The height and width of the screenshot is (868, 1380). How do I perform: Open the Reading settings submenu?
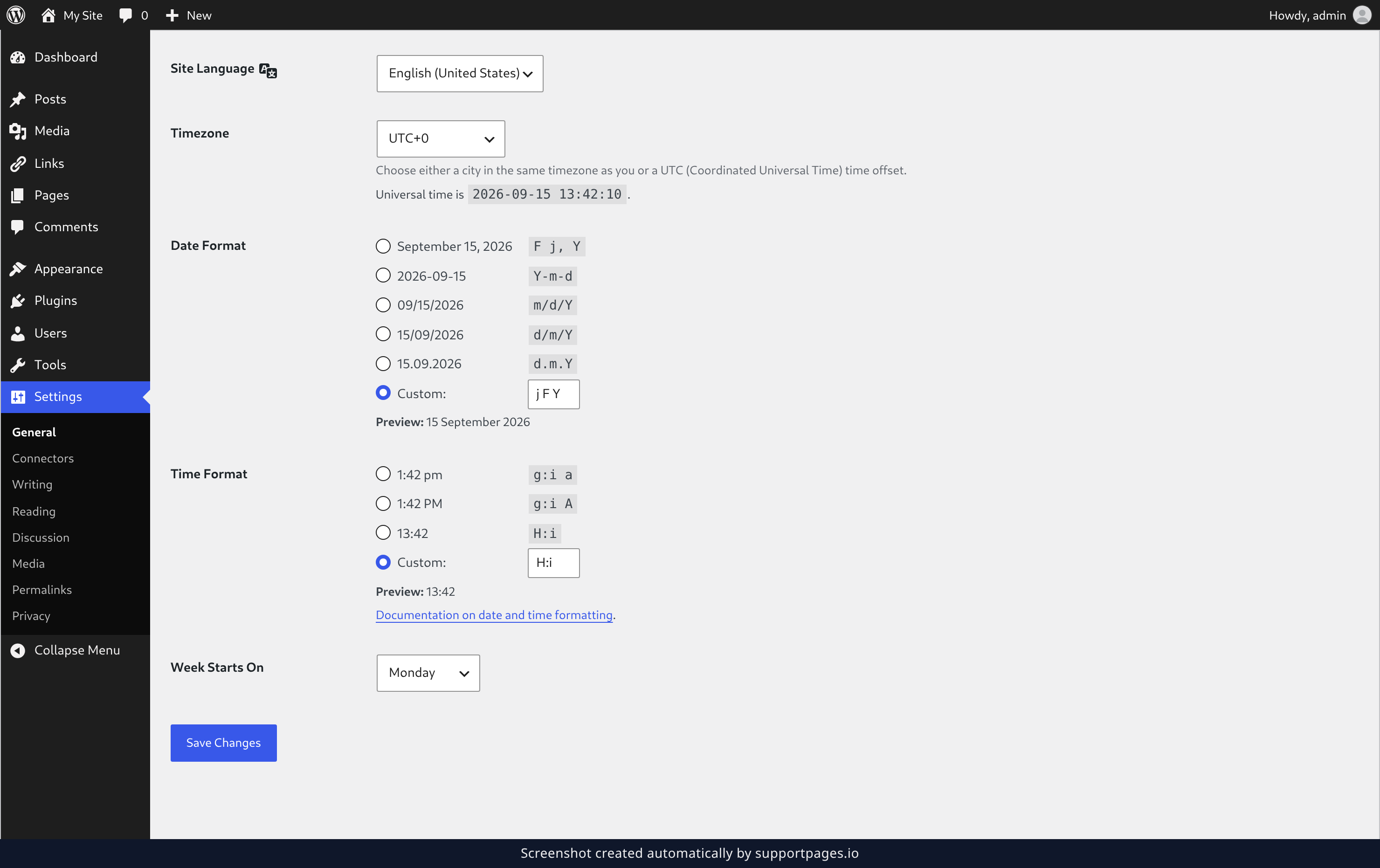tap(34, 511)
